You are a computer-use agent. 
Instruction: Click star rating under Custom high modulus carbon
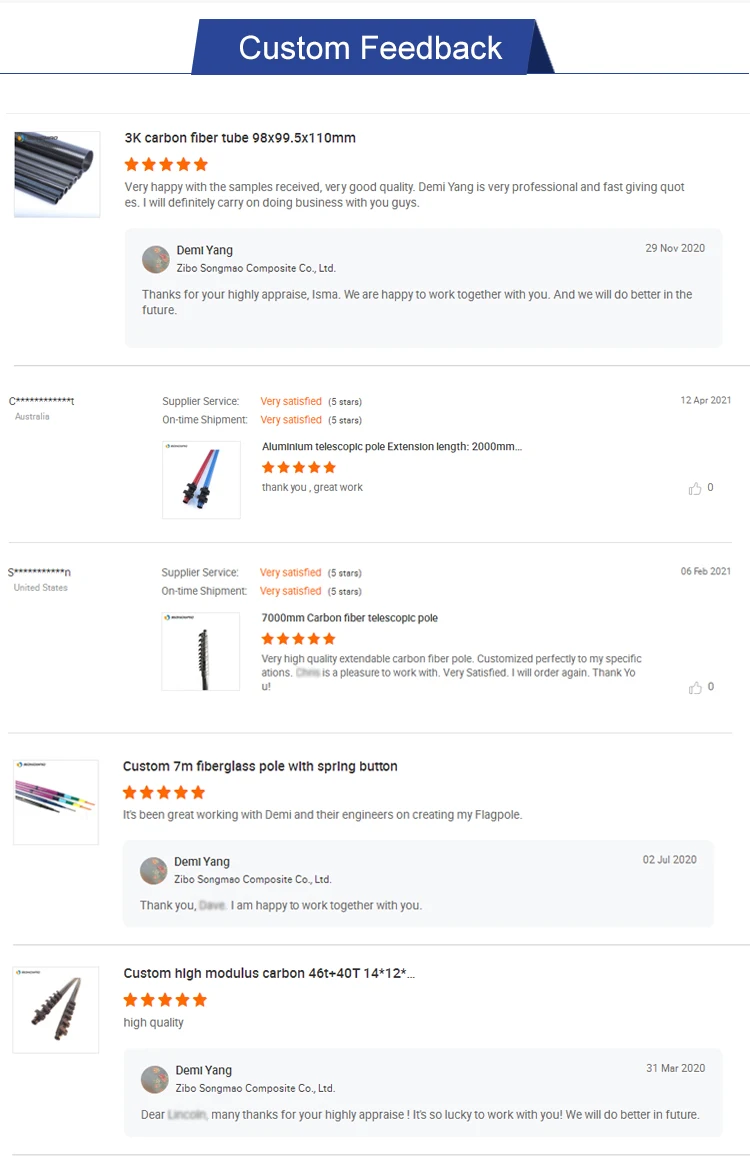pos(165,1000)
